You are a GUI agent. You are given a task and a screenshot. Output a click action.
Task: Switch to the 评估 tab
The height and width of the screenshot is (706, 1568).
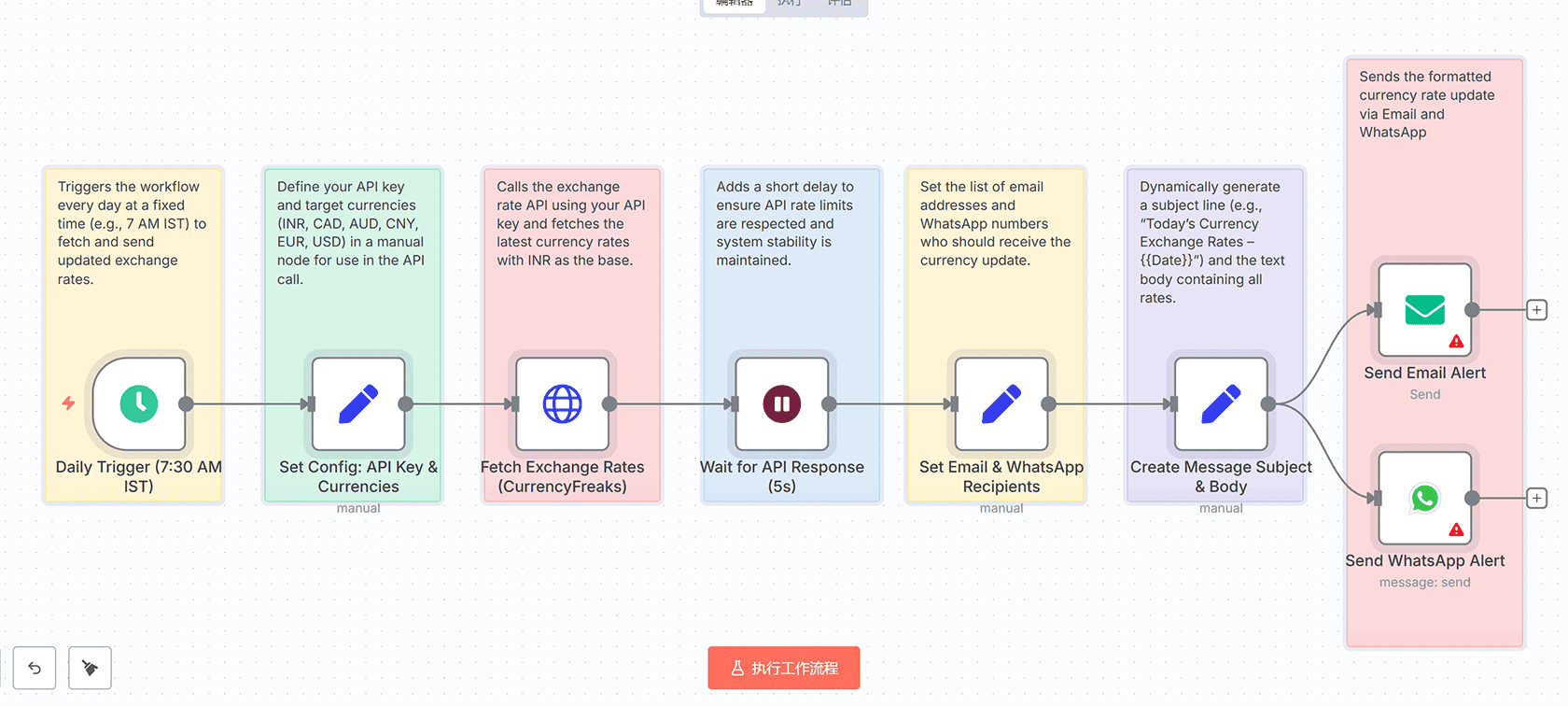pos(841,6)
